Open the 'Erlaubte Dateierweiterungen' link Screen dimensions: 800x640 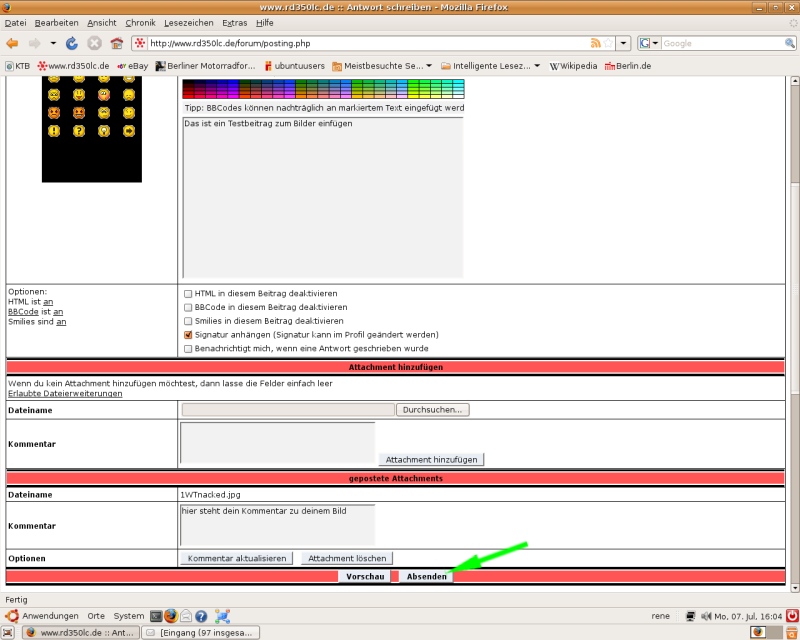tap(65, 394)
